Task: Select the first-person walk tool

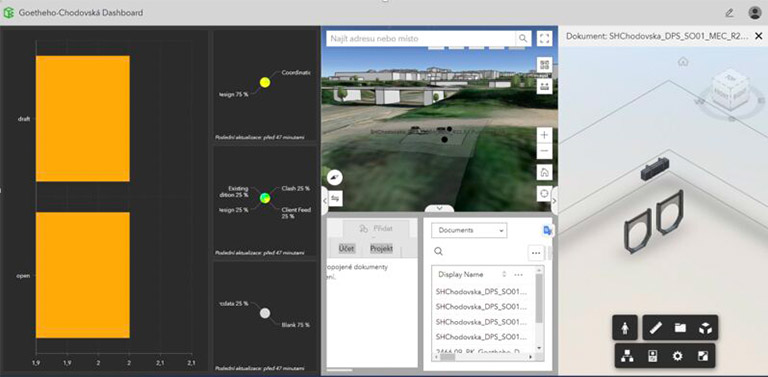Action: click(625, 328)
